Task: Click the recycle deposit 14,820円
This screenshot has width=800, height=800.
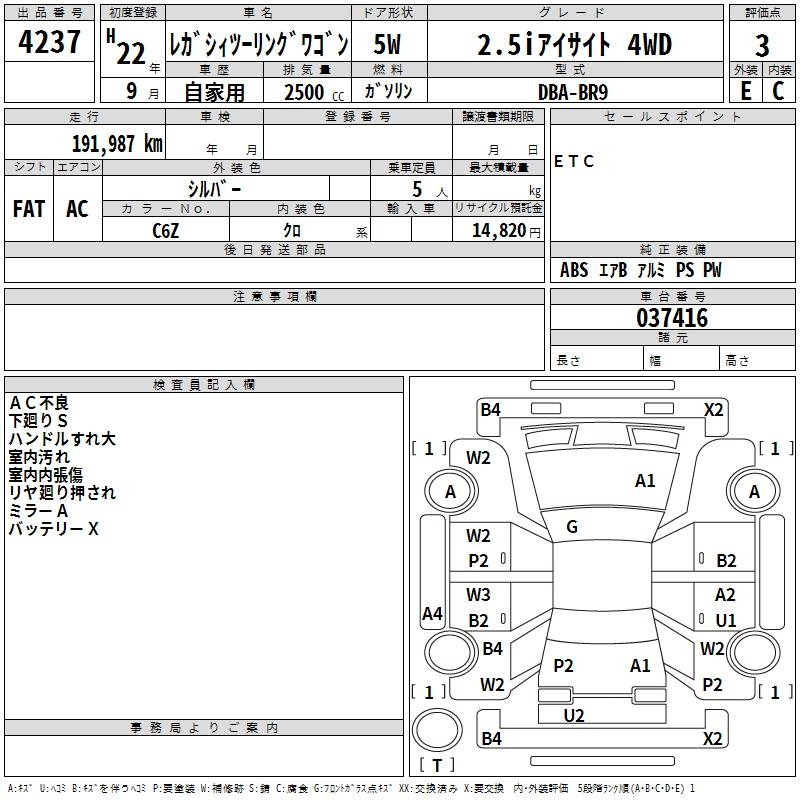Action: click(x=506, y=231)
